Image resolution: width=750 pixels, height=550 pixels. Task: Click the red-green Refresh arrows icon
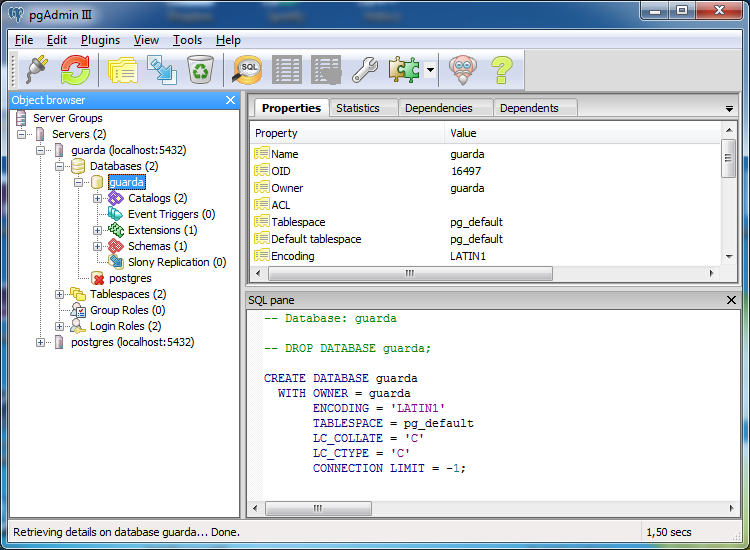[x=75, y=70]
